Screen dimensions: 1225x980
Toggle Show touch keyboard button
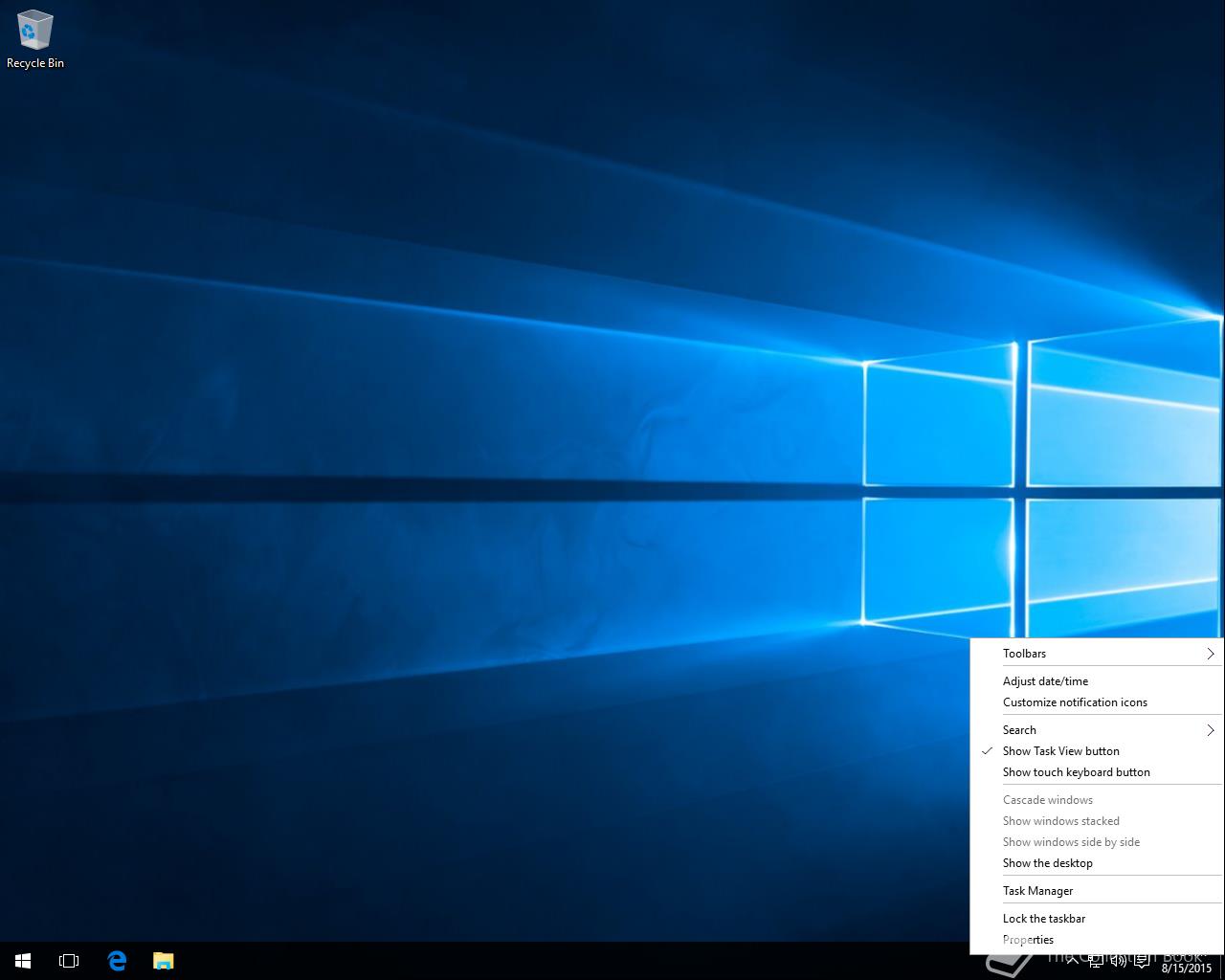point(1097,772)
